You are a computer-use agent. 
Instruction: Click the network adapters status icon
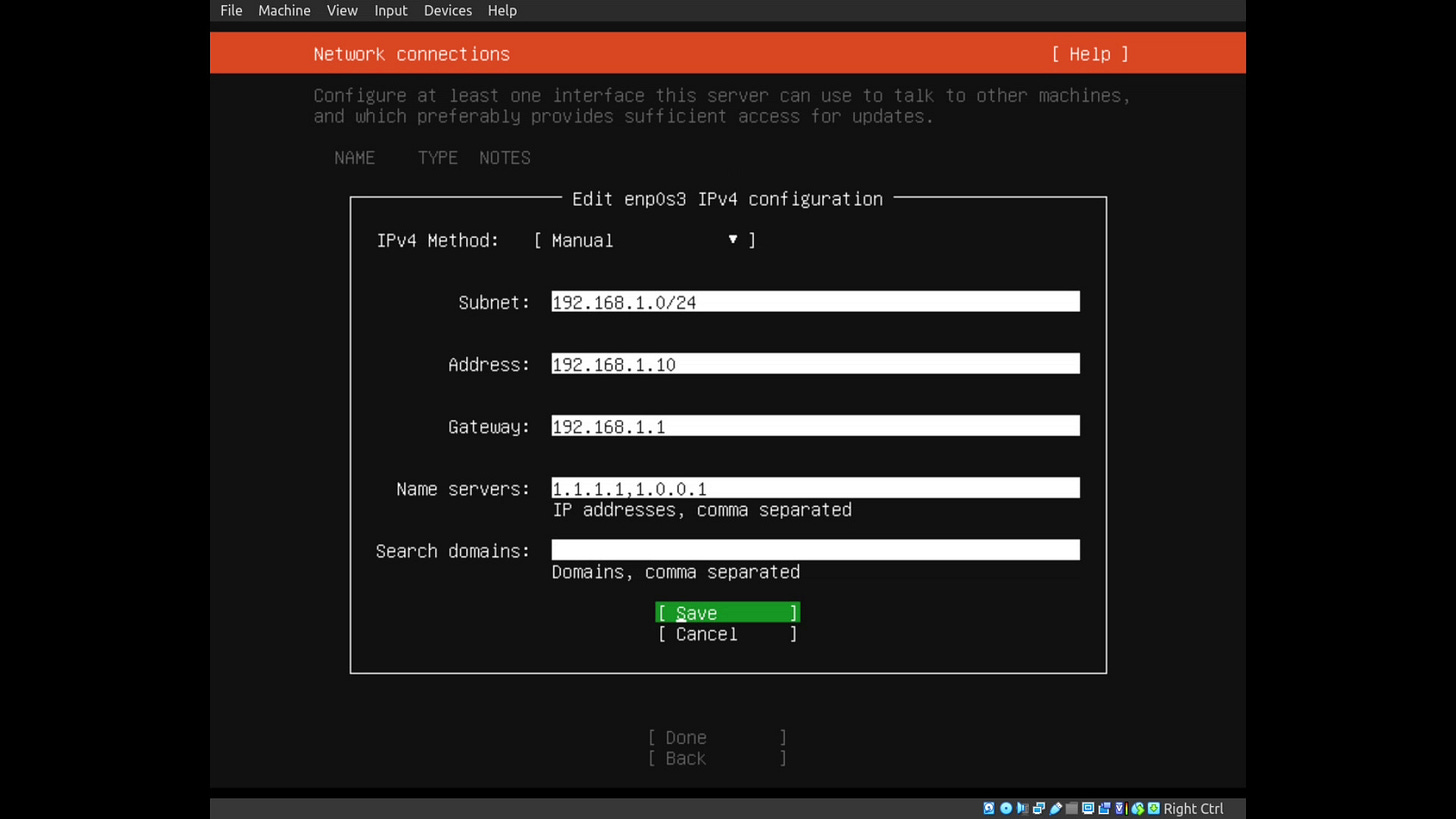(x=1038, y=808)
